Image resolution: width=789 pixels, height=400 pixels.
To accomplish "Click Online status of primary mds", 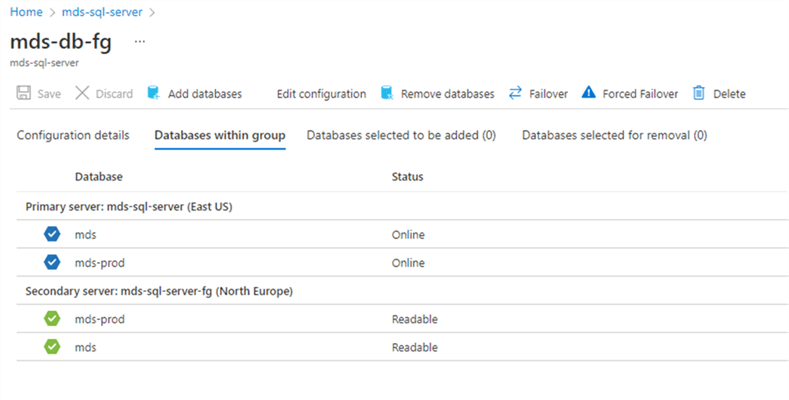I will pos(408,235).
